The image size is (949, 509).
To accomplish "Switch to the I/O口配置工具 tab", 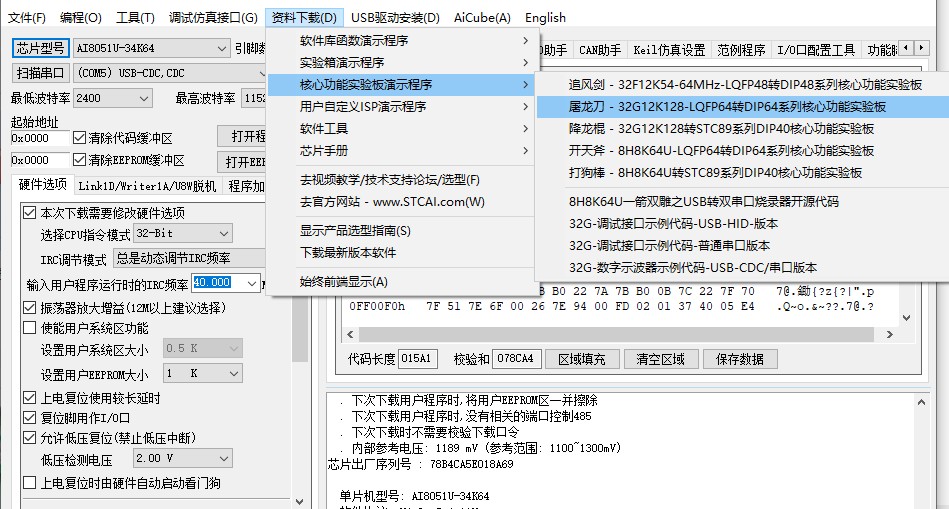I will pos(816,50).
